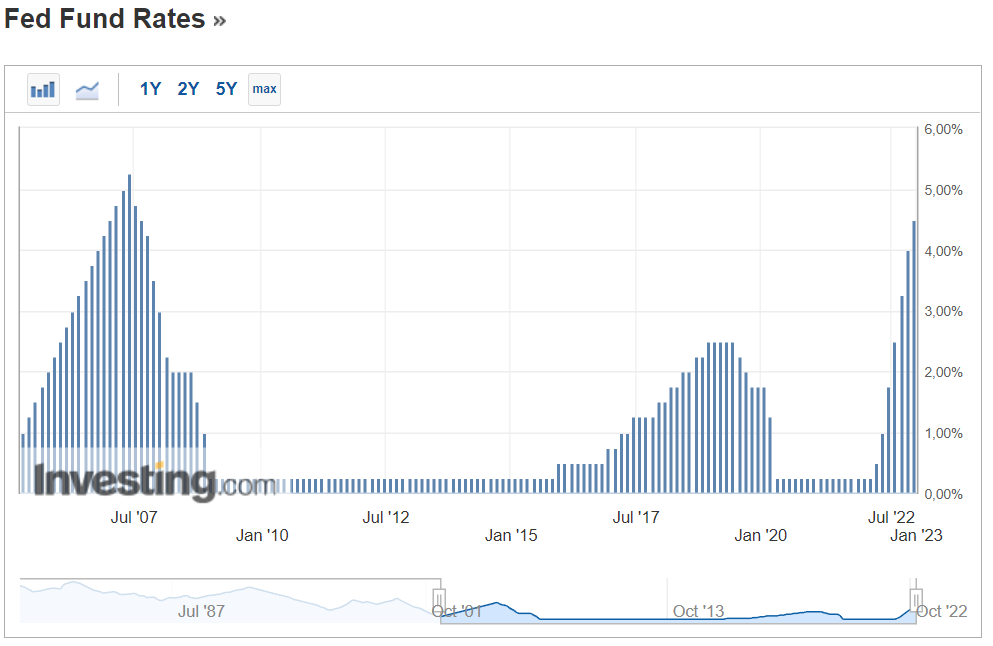The width and height of the screenshot is (993, 646).
Task: Click the Jul '87 area in navigator
Action: (201, 610)
